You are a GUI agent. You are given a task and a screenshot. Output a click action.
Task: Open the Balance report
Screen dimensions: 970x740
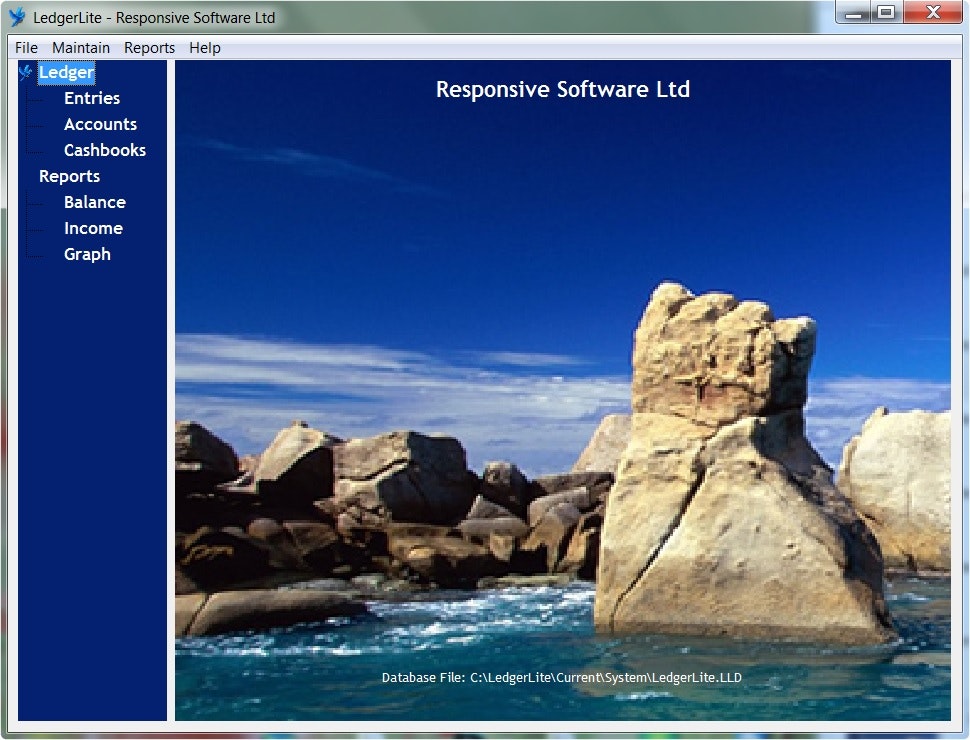click(x=95, y=202)
